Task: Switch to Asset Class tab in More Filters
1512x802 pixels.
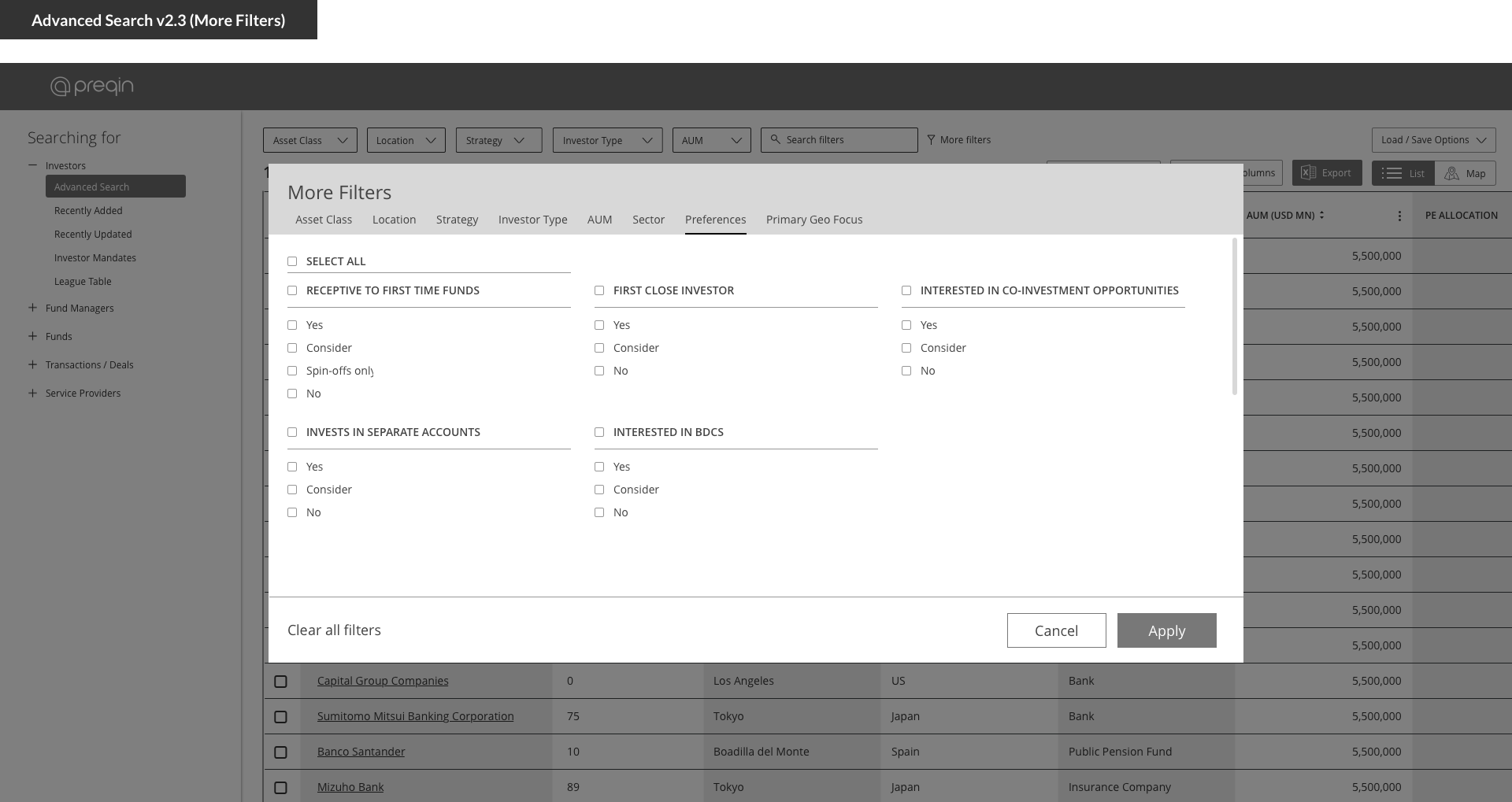Action: (x=324, y=220)
